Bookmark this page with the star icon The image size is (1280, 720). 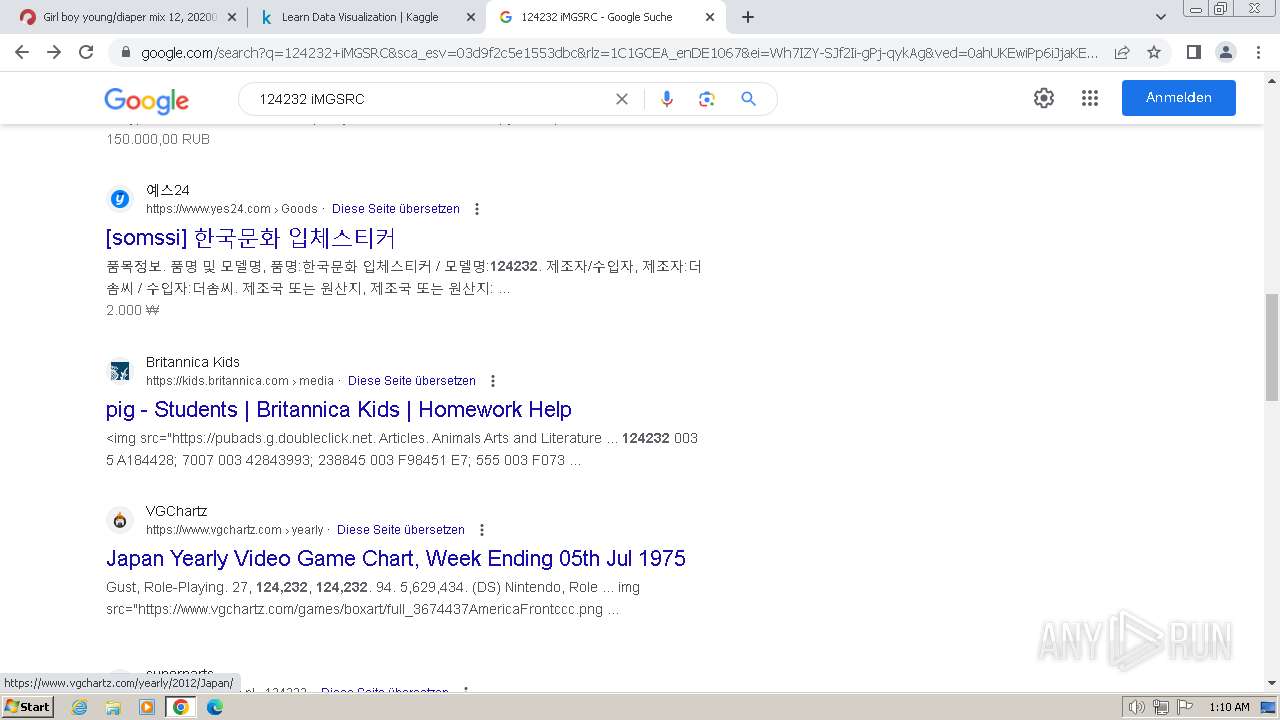pos(1154,53)
